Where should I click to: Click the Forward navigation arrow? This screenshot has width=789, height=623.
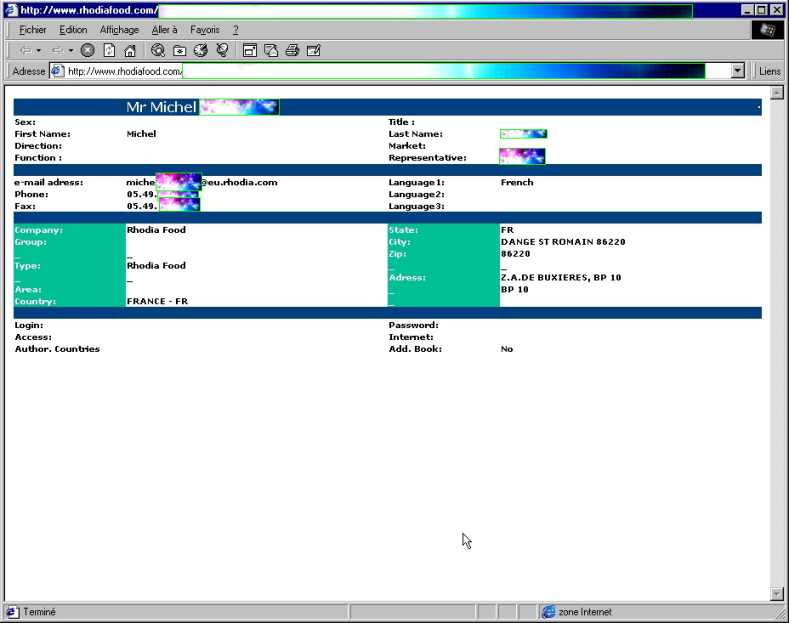point(56,50)
